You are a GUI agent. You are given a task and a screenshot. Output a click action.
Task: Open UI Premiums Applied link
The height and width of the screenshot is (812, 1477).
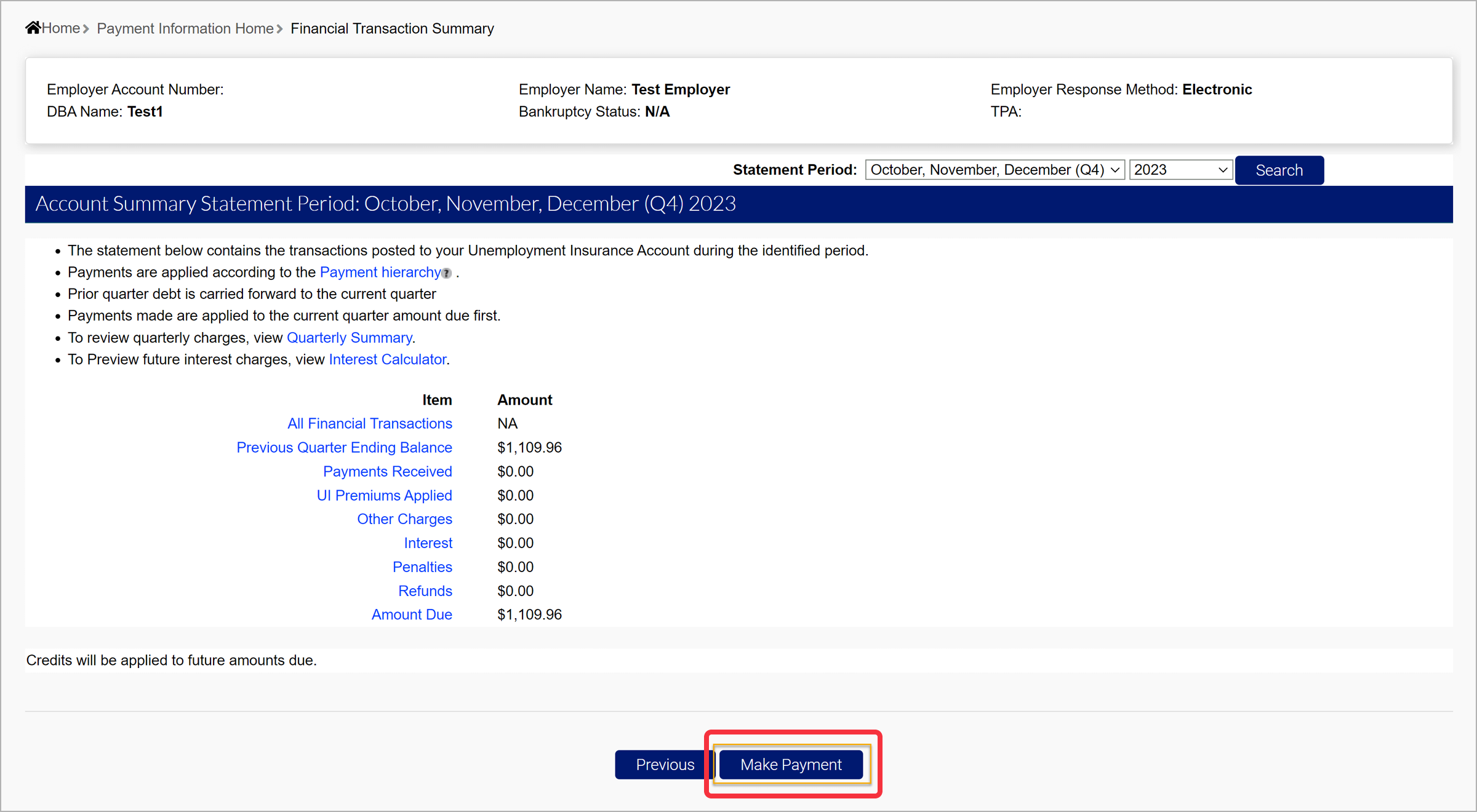point(384,496)
